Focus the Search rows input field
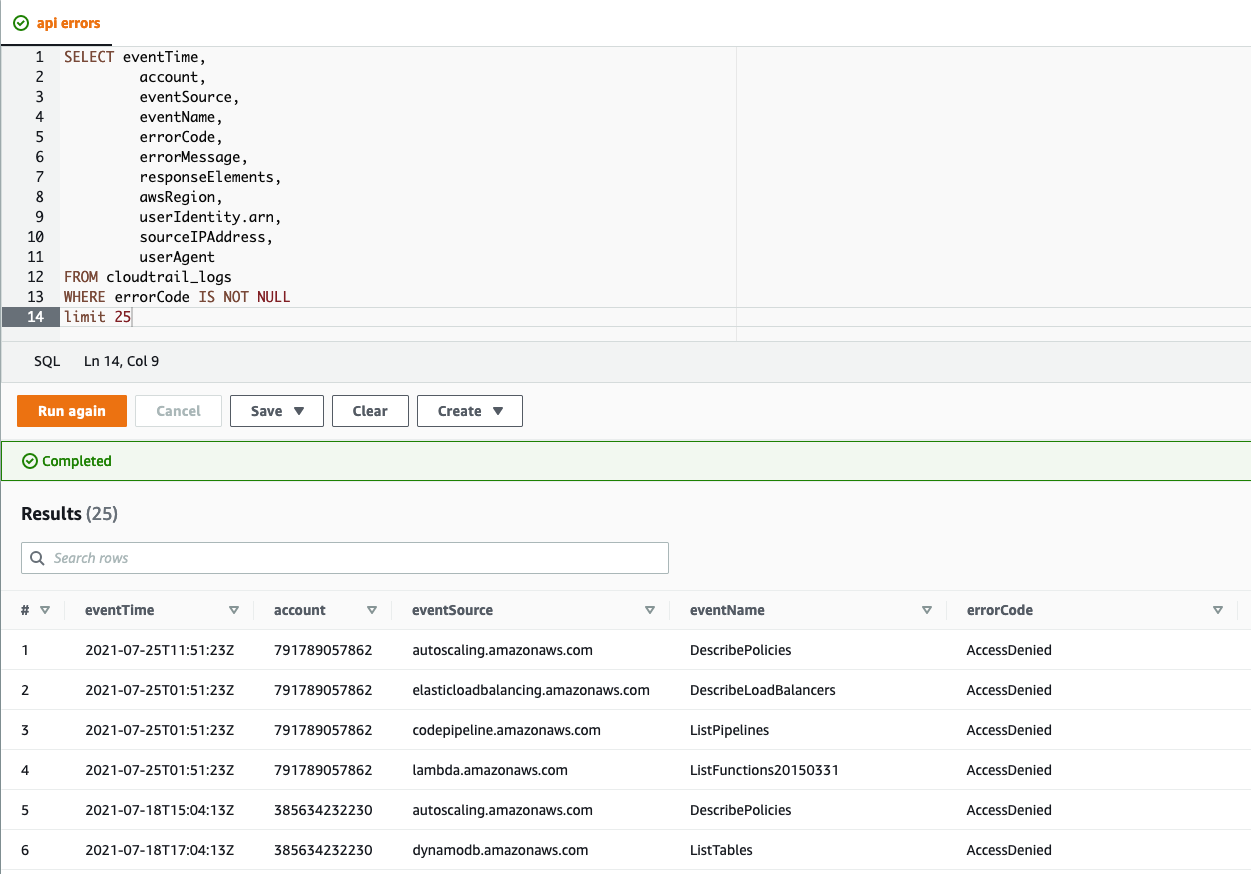1251x874 pixels. (x=345, y=558)
